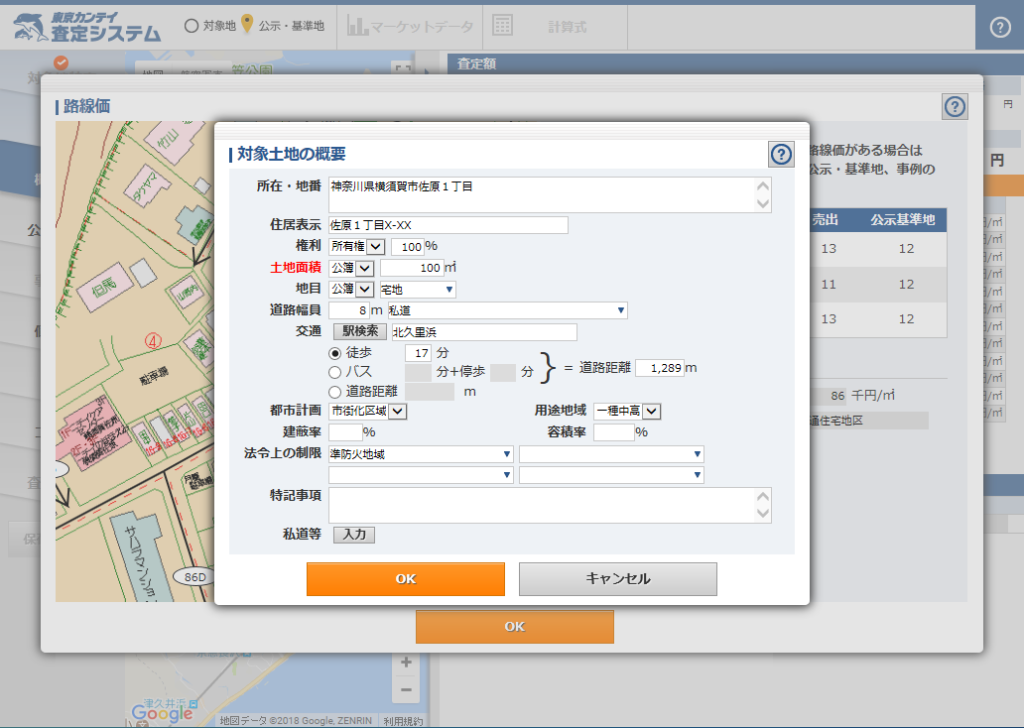Image resolution: width=1024 pixels, height=728 pixels.
Task: Open the third-row right 法令上の制限 dropdown
Action: coord(611,475)
